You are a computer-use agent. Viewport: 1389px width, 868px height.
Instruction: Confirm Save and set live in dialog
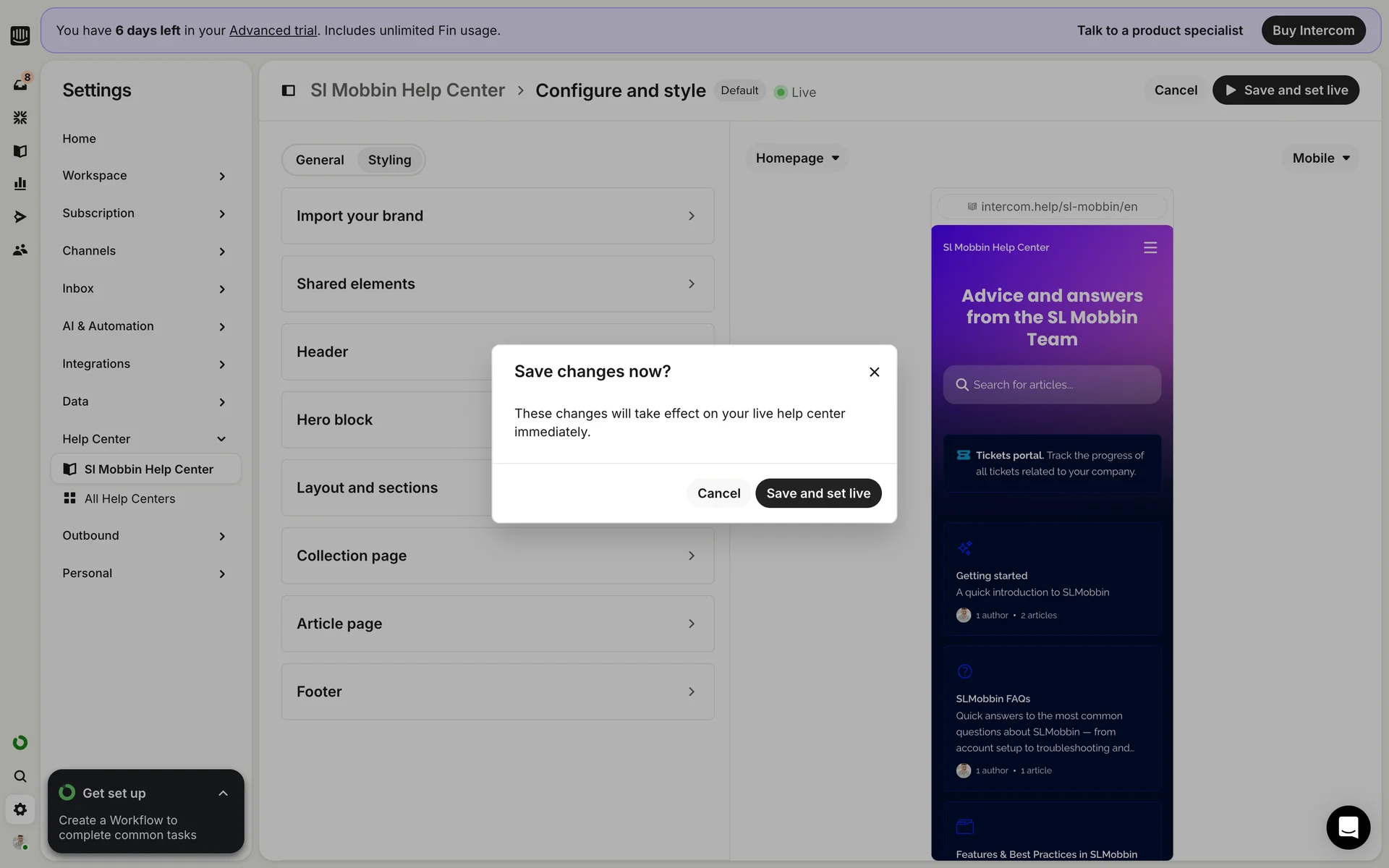(x=817, y=493)
